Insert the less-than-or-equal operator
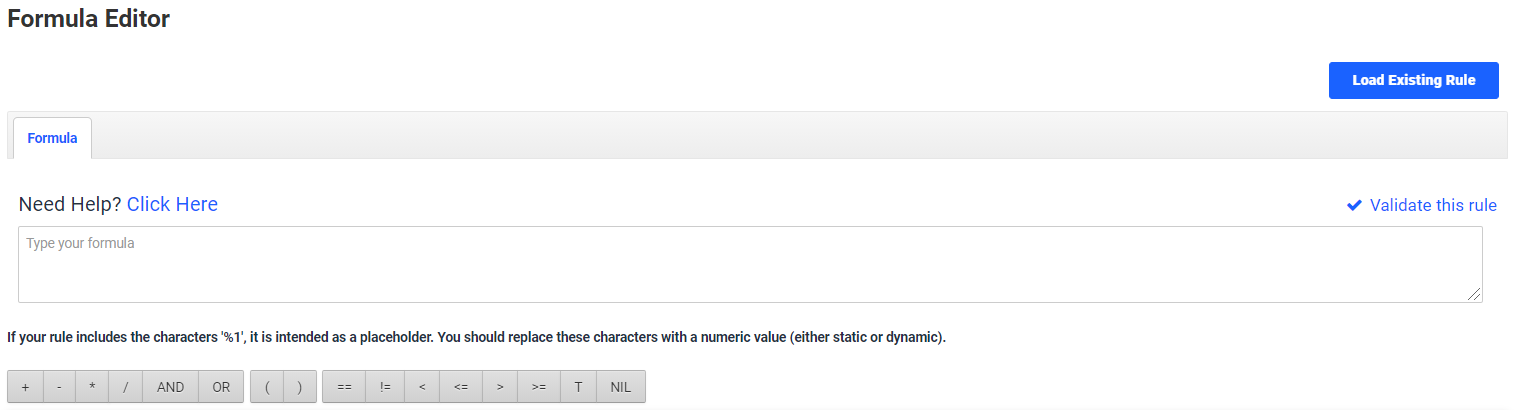This screenshot has width=1520, height=410. 460,387
